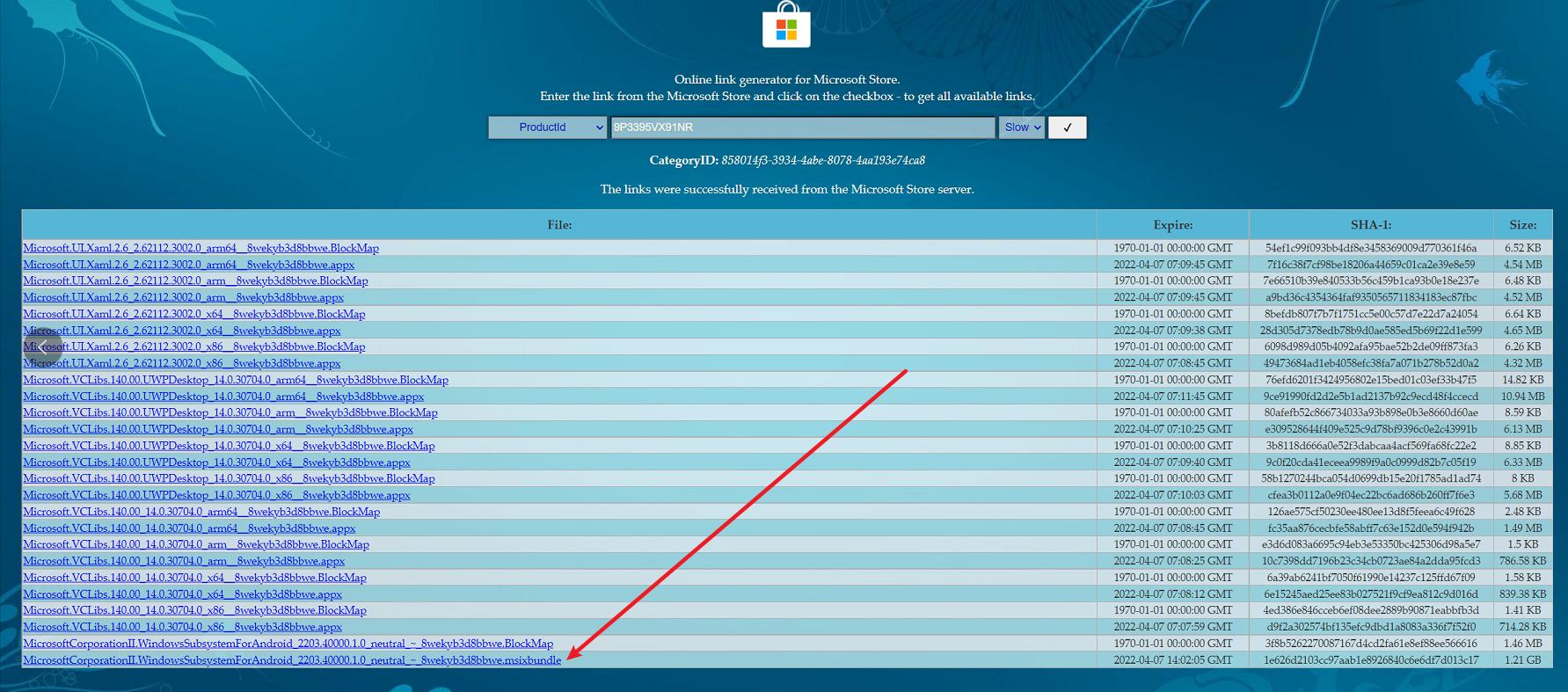Click the '6.52 KB' size cell

coord(1522,248)
